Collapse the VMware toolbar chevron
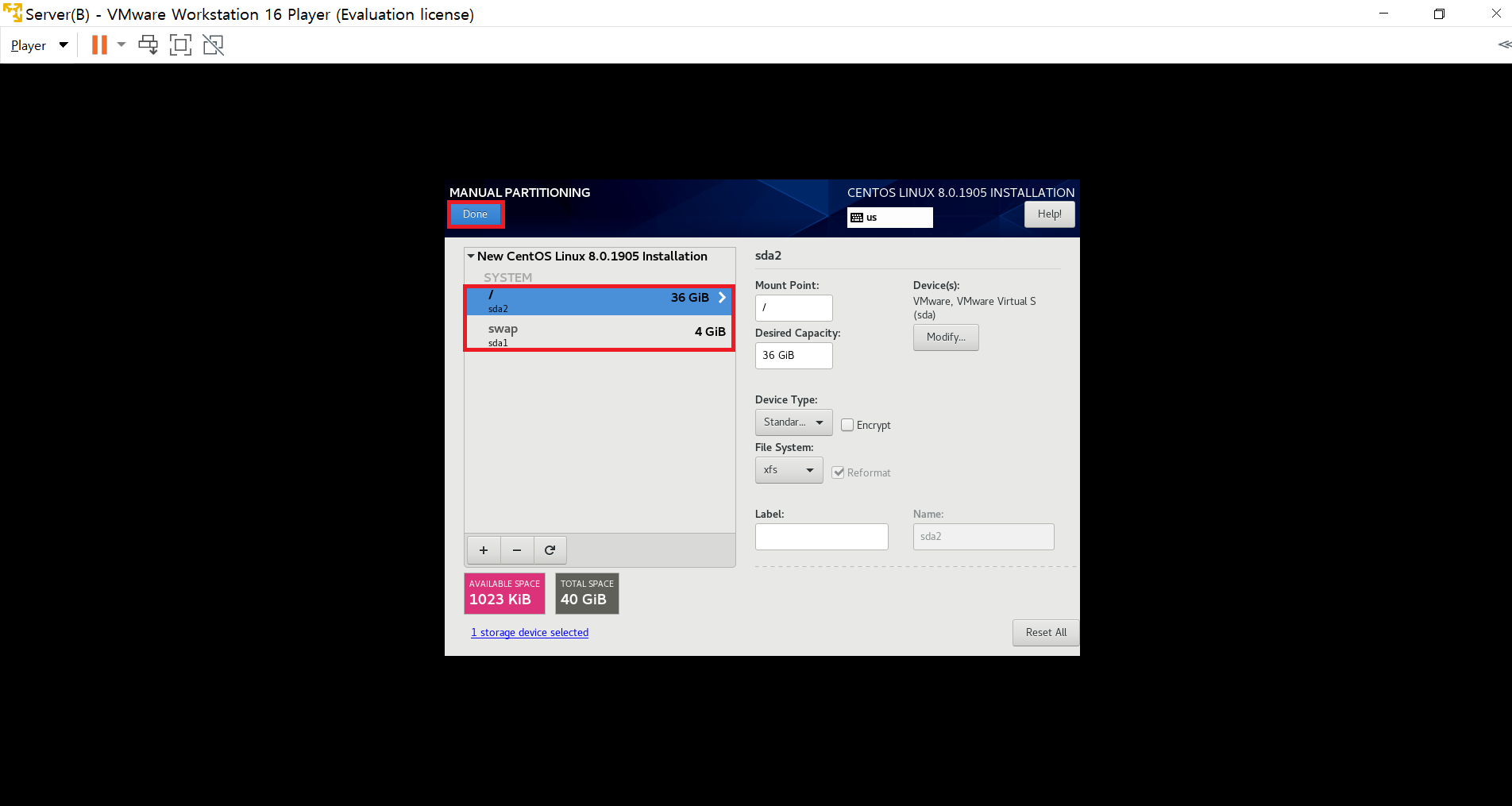The width and height of the screenshot is (1512, 806). [1504, 44]
